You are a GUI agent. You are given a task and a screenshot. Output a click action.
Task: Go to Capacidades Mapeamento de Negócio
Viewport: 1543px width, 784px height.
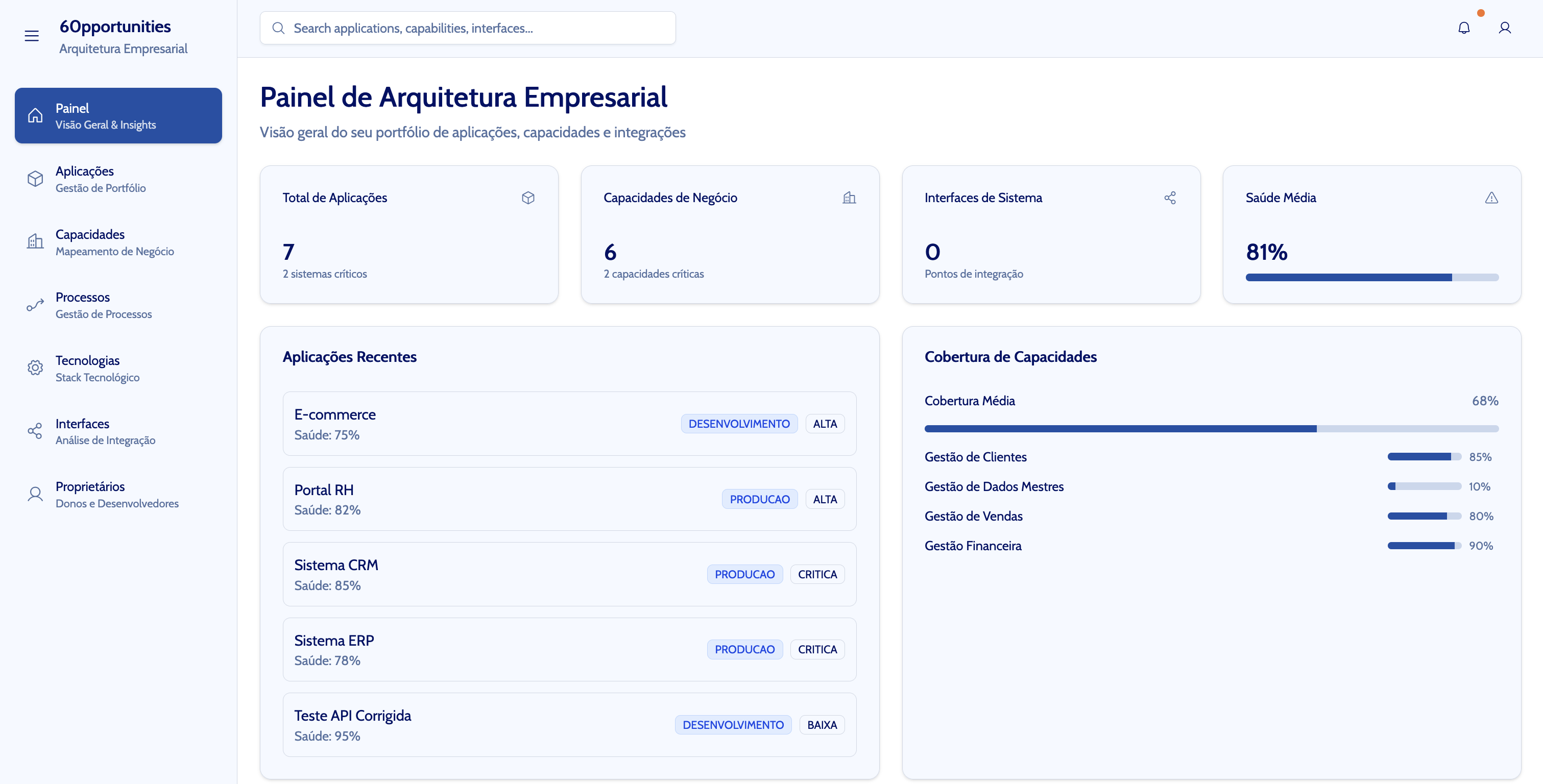click(x=118, y=242)
